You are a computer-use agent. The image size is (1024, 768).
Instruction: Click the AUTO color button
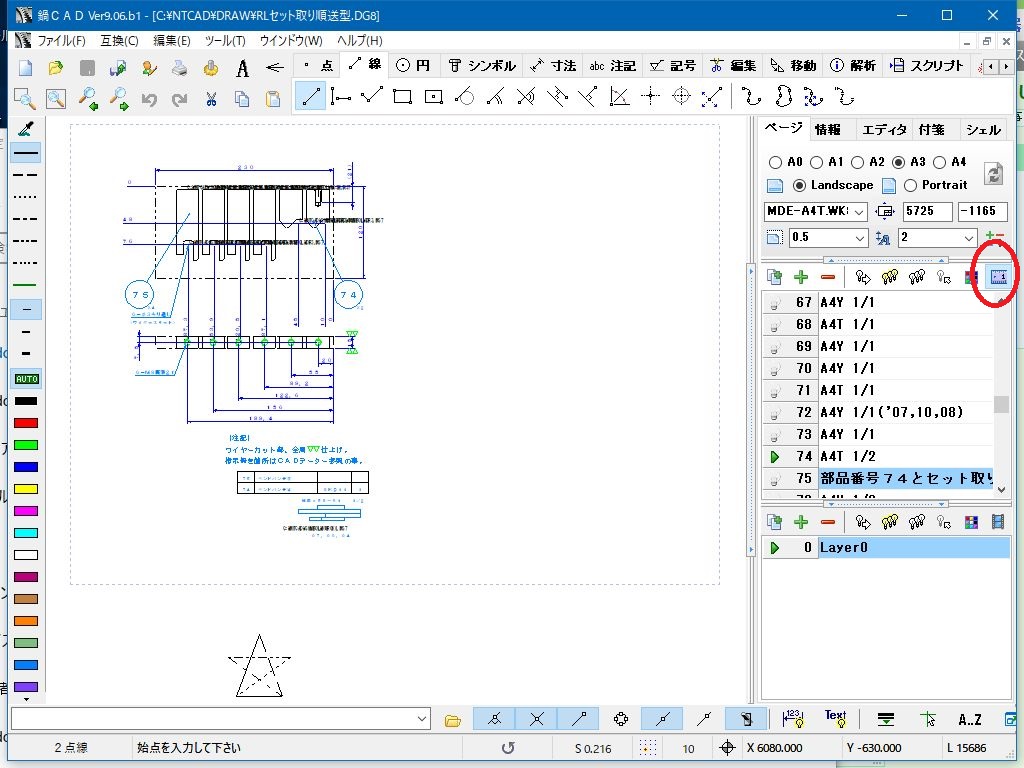[26, 379]
